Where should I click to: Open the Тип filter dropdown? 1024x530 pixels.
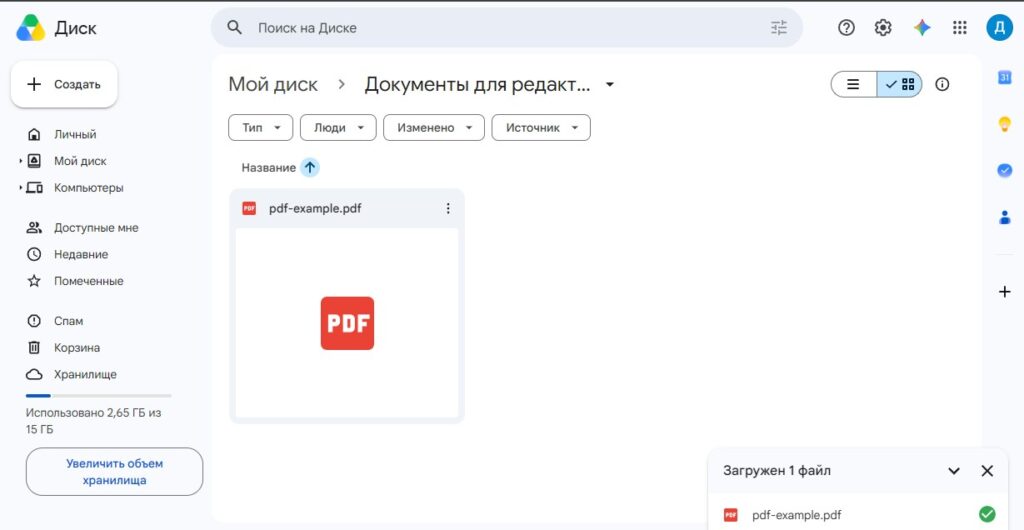tap(261, 128)
